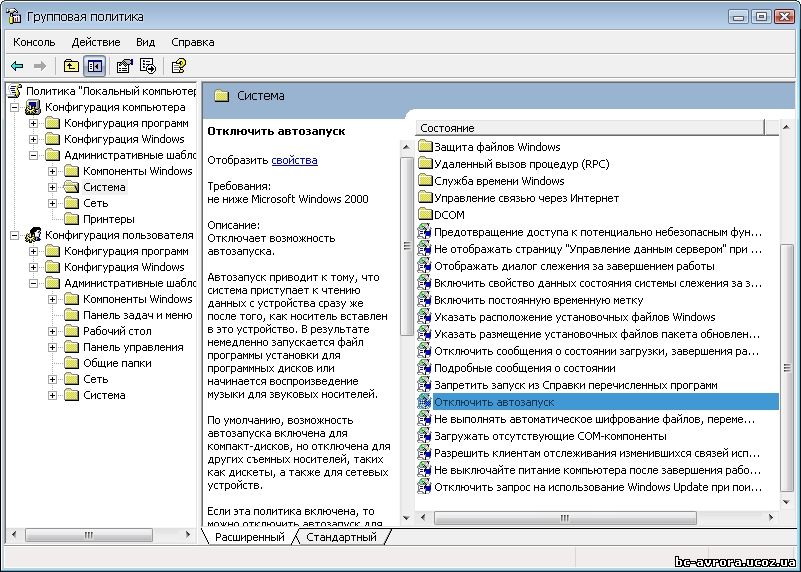Viewport: 801px width, 572px height.
Task: Select policy "Предотвращение доступа к потенциально небезопасным"
Action: point(598,232)
